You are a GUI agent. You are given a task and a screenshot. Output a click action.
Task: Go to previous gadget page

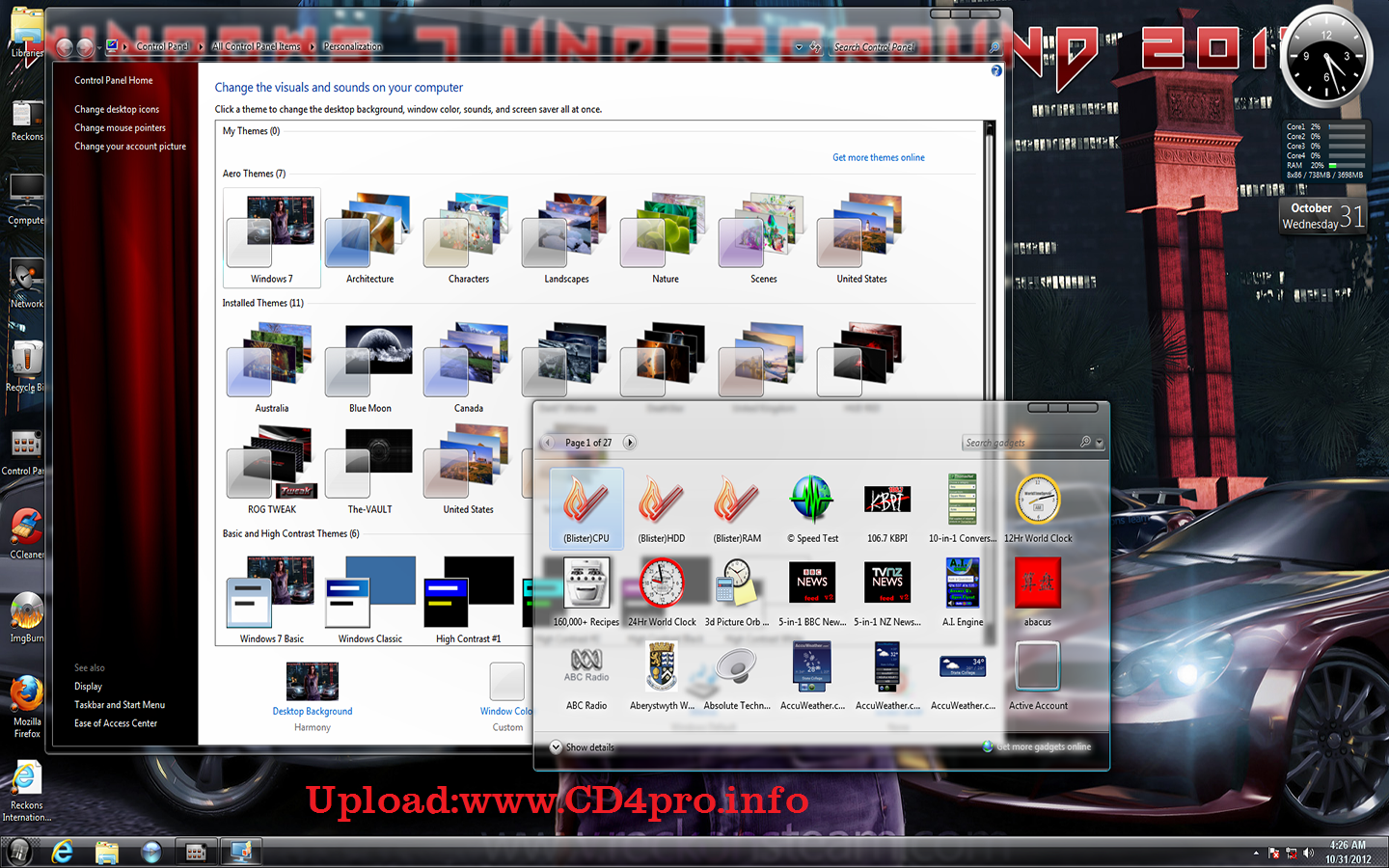548,443
